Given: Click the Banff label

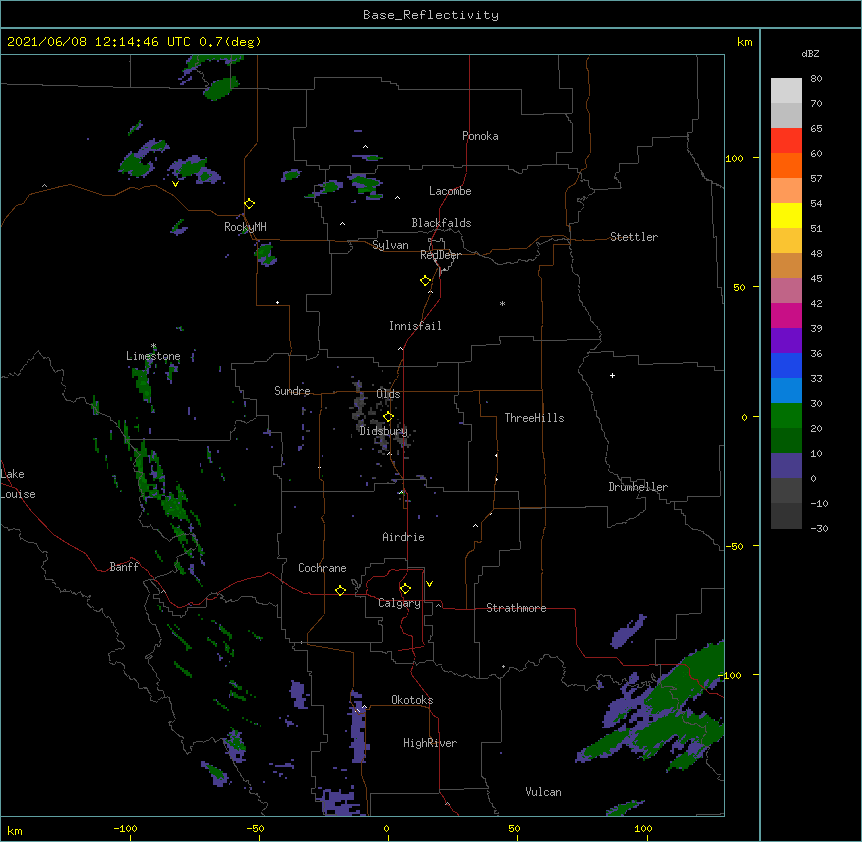Looking at the screenshot, I should tap(124, 567).
